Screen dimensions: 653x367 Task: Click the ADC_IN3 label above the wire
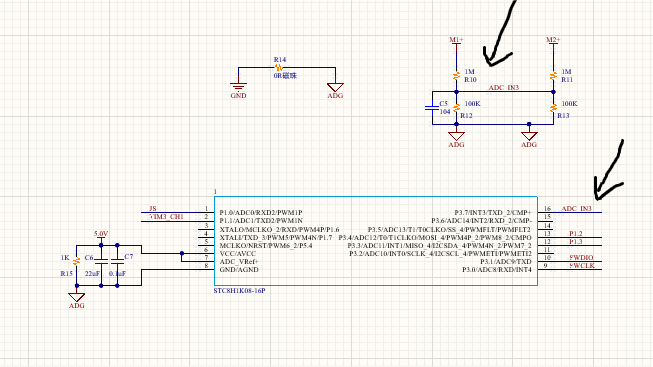pyautogui.click(x=504, y=87)
